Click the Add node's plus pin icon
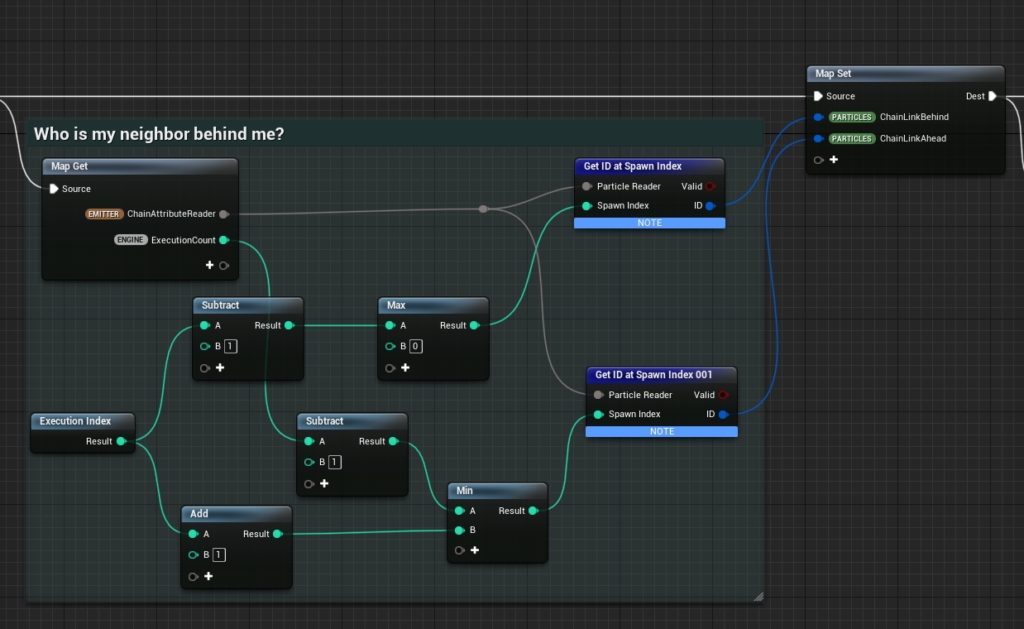Image resolution: width=1024 pixels, height=629 pixels. (x=208, y=576)
